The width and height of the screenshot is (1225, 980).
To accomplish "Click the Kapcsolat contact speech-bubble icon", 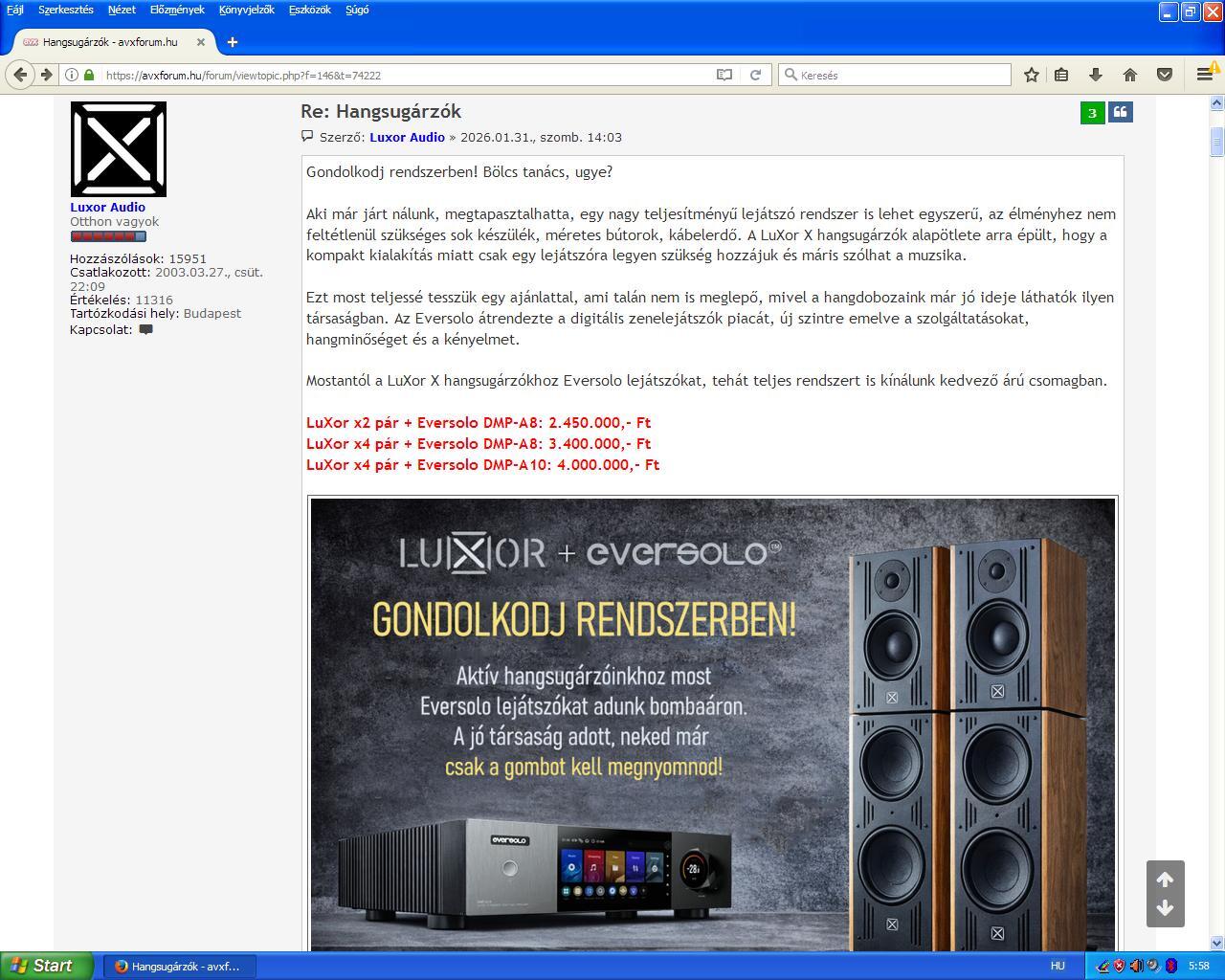I will tap(145, 330).
